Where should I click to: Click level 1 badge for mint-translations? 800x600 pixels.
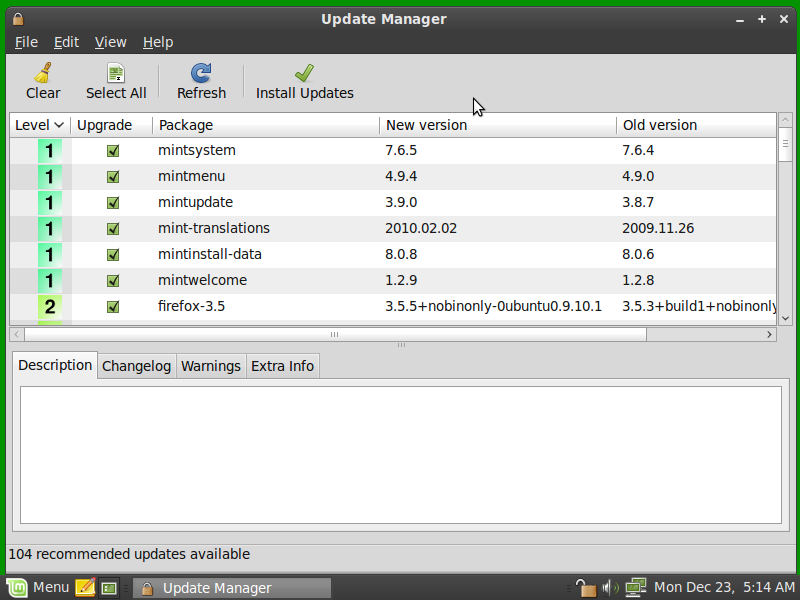(x=49, y=229)
